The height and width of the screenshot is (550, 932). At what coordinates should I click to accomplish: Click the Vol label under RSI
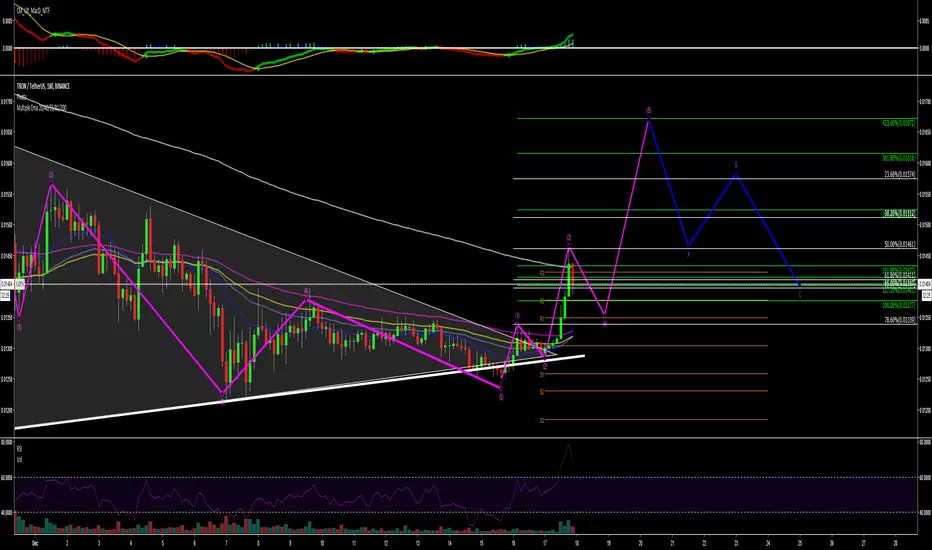[19, 459]
